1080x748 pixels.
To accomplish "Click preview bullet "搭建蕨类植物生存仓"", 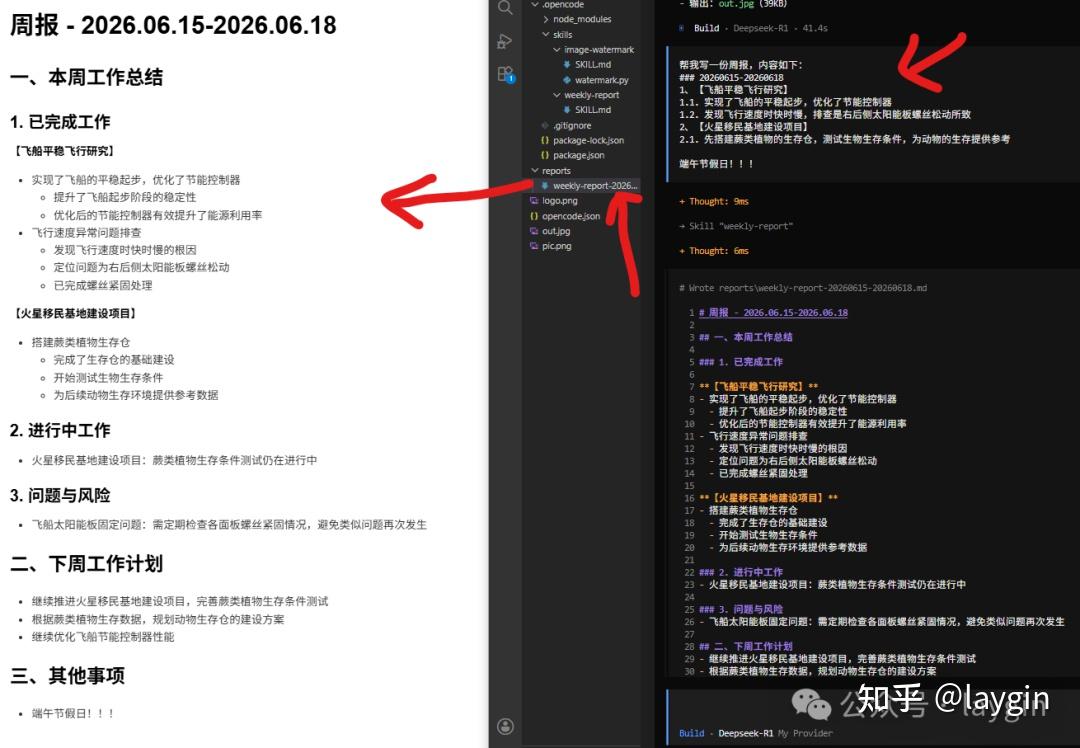I will click(x=81, y=342).
